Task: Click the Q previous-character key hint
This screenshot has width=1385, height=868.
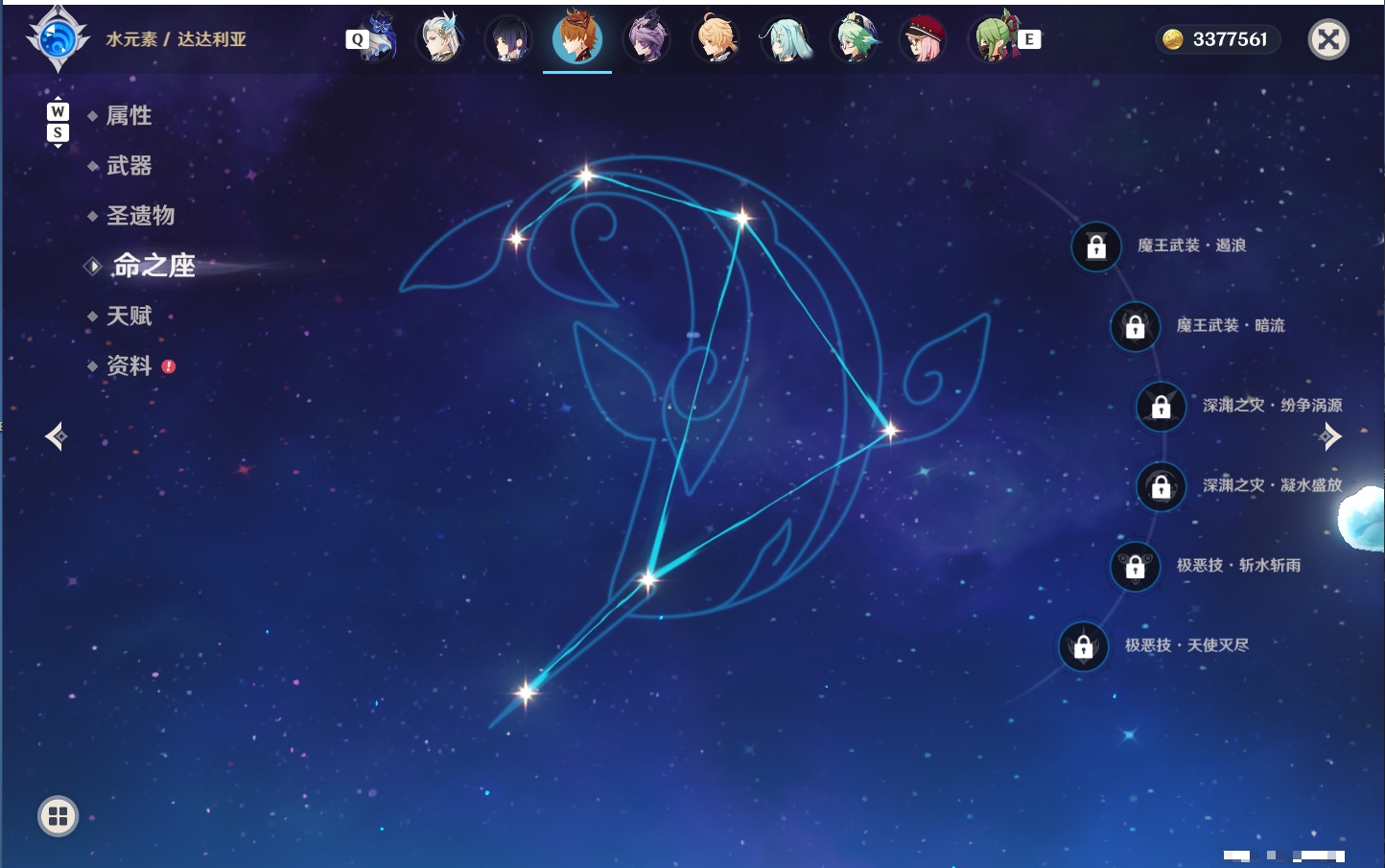Action: [357, 39]
